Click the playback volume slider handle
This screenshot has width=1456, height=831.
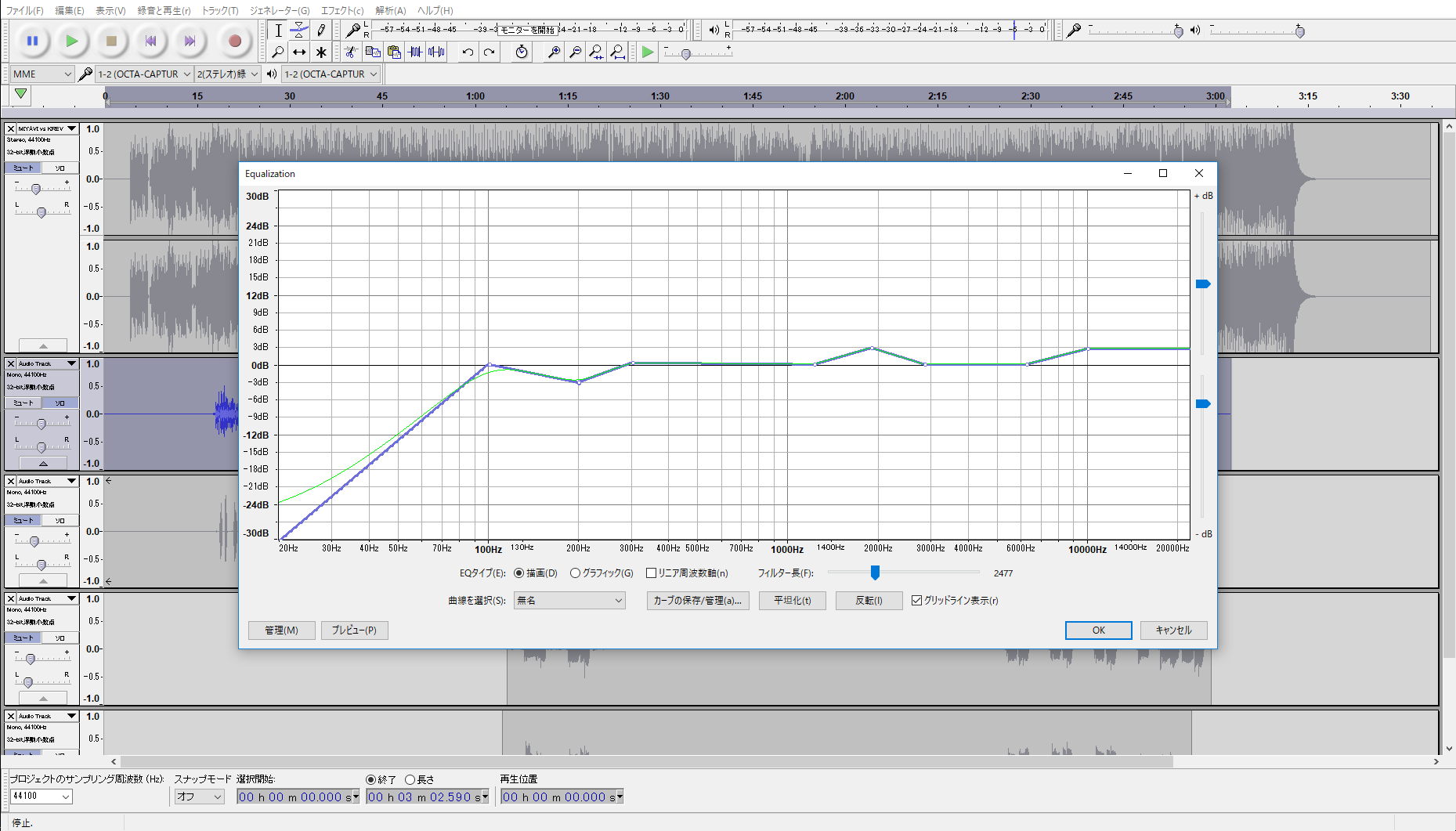(x=1300, y=31)
